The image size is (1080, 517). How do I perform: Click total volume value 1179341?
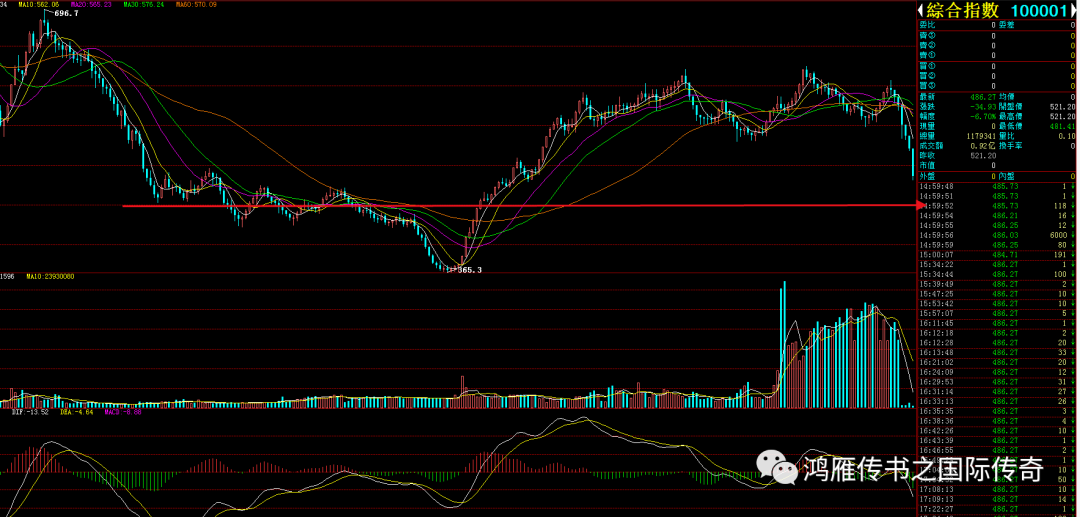pyautogui.click(x=981, y=136)
